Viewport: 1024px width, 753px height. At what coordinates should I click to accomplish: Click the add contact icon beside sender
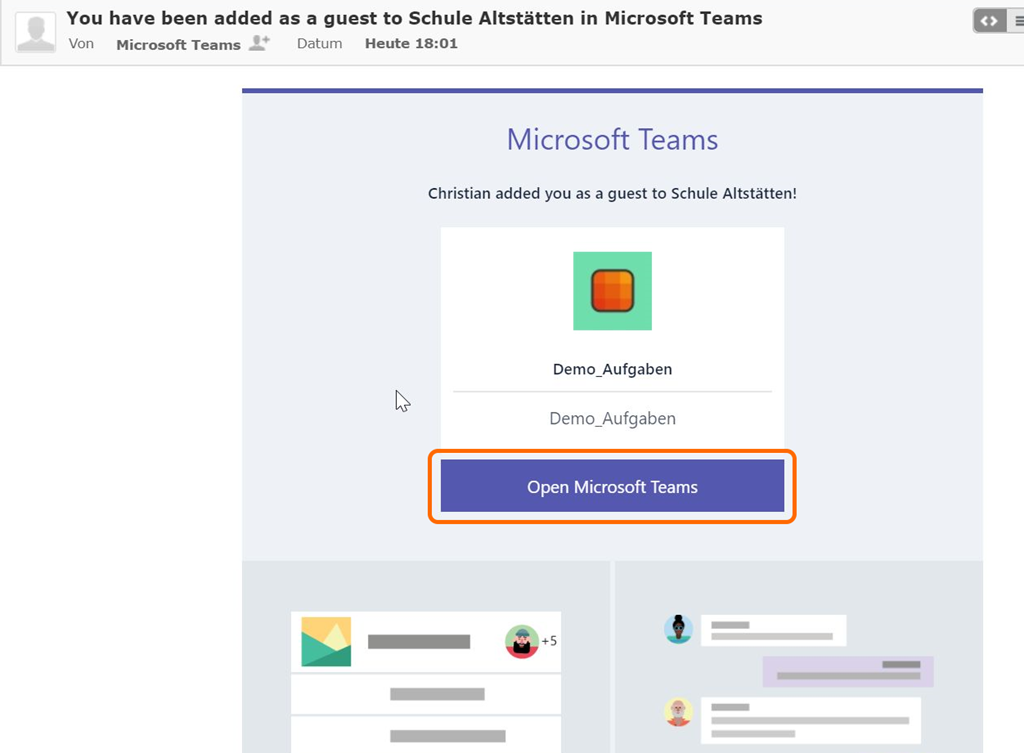click(x=259, y=43)
